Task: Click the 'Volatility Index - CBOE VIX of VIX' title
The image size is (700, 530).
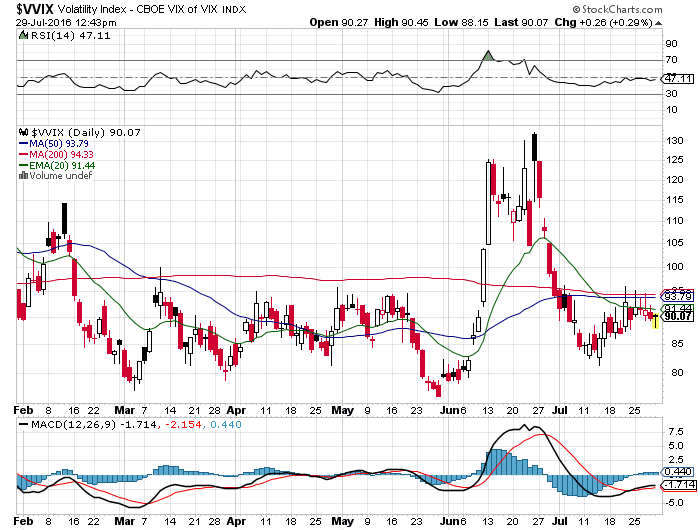Action: [x=138, y=9]
